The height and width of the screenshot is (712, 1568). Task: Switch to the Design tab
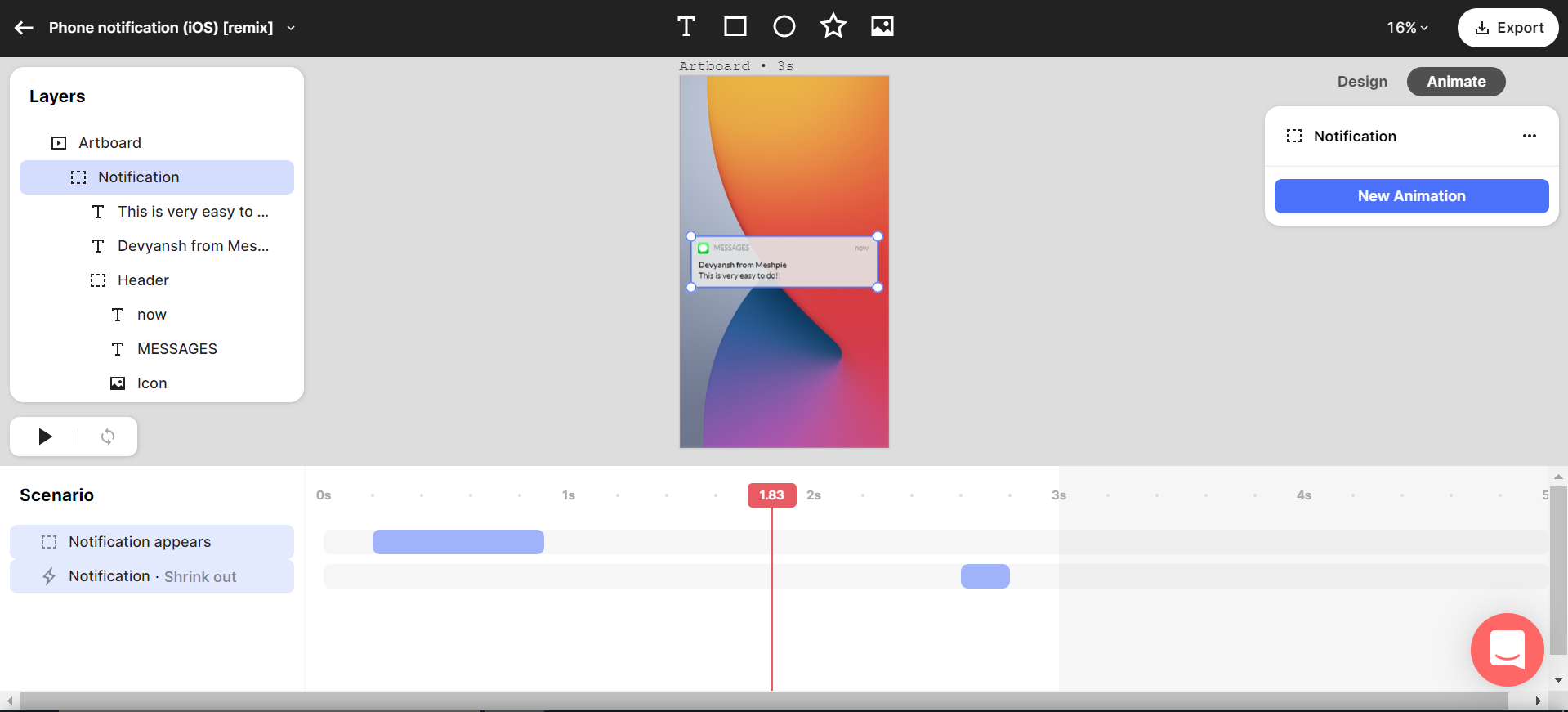pyautogui.click(x=1362, y=82)
